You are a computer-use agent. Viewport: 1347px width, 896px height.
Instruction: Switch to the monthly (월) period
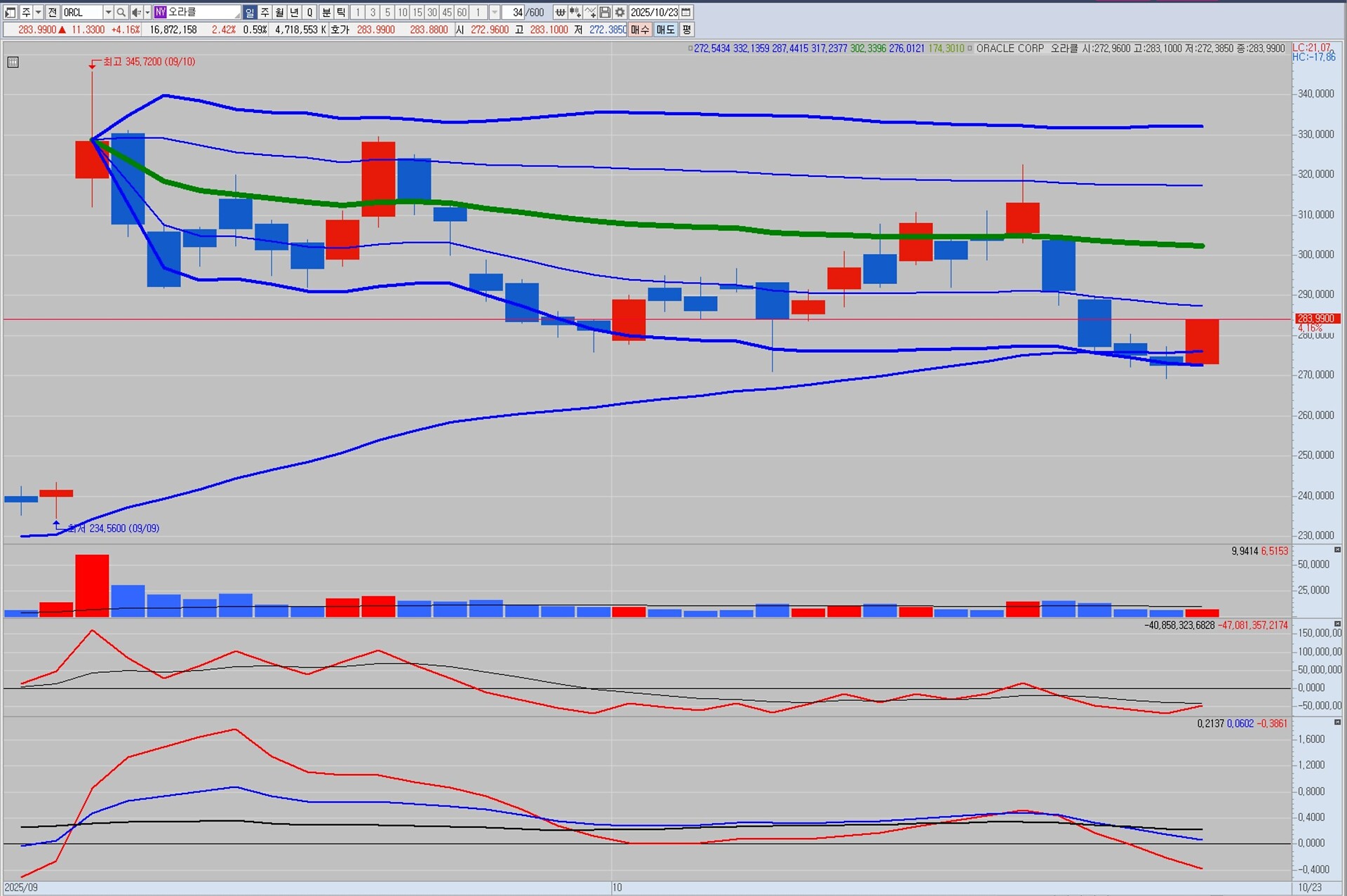pyautogui.click(x=279, y=12)
